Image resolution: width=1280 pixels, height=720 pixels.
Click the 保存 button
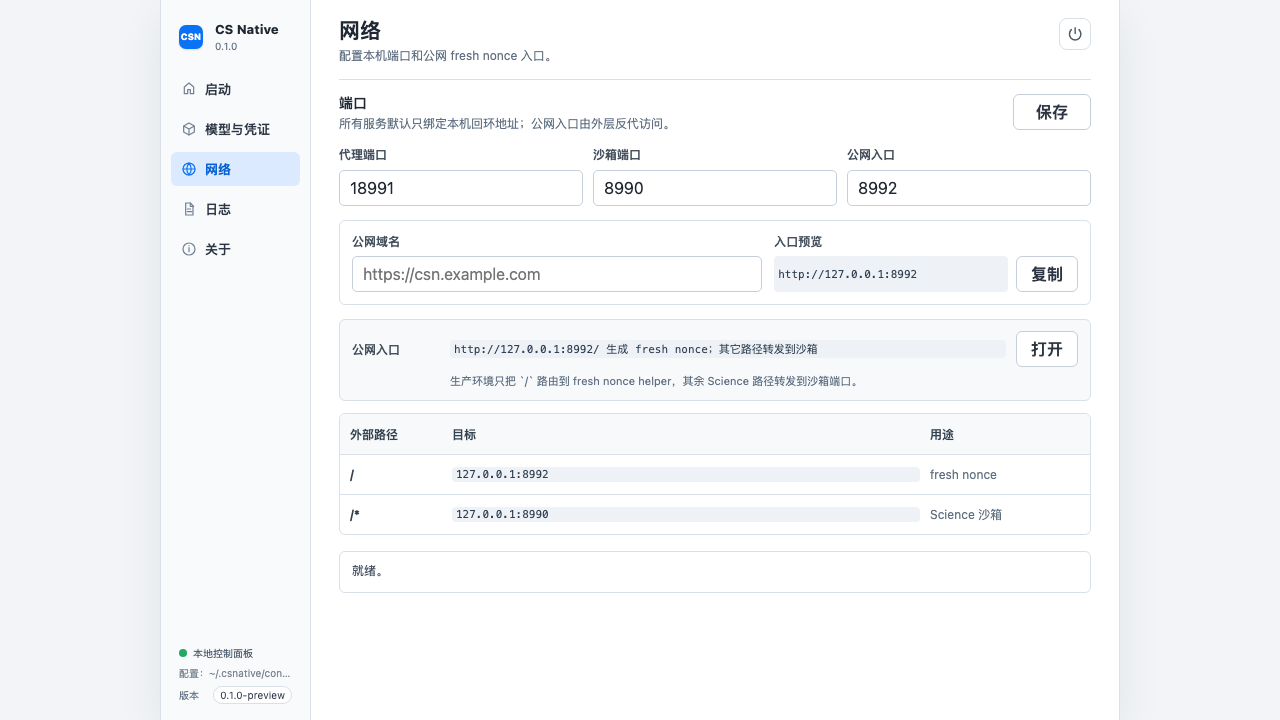pyautogui.click(x=1052, y=112)
